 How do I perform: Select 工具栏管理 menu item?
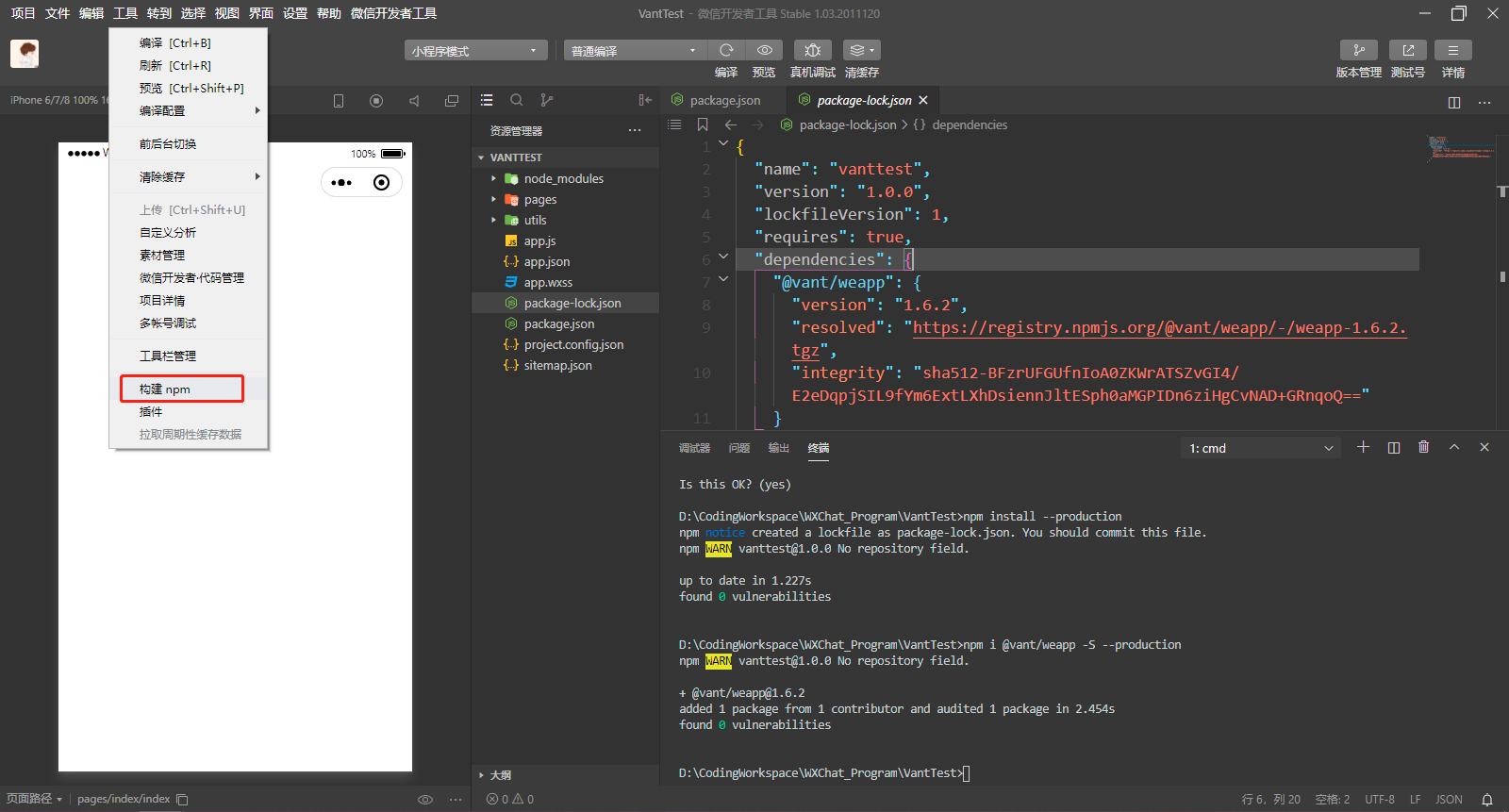point(189,356)
